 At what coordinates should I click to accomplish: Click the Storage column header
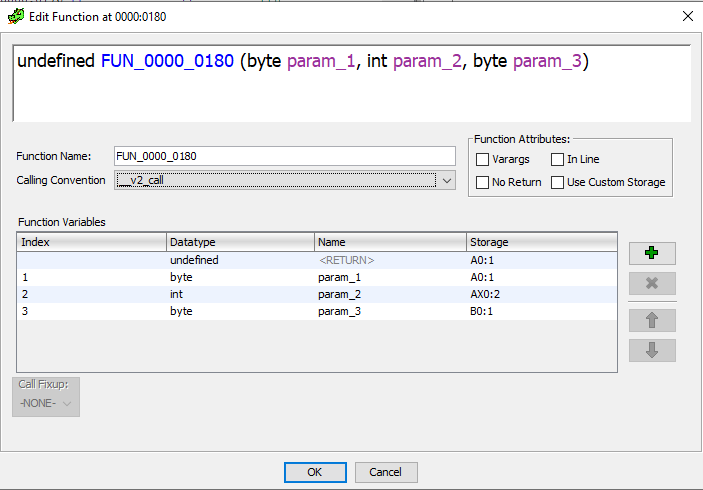tap(542, 242)
